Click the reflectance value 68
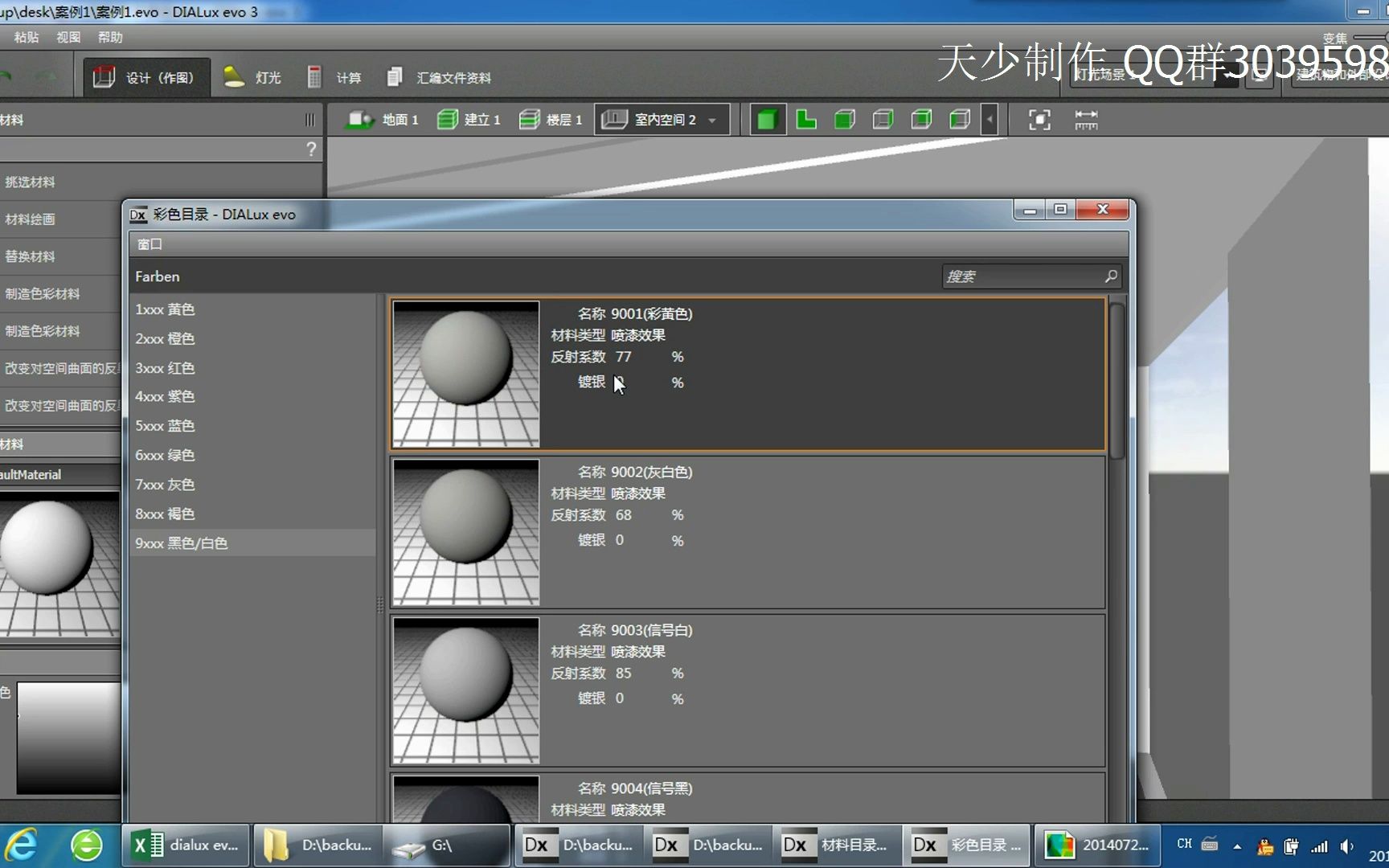The width and height of the screenshot is (1389, 868). [624, 515]
